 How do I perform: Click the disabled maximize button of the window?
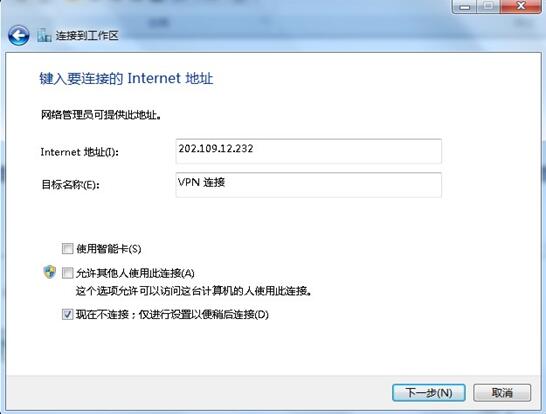(x=489, y=6)
